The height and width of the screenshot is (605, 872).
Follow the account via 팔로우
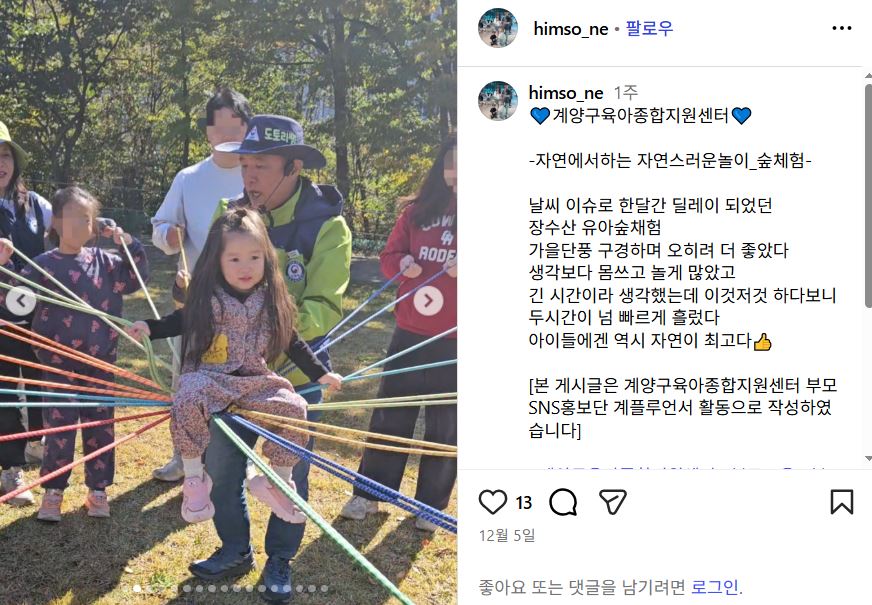[649, 28]
